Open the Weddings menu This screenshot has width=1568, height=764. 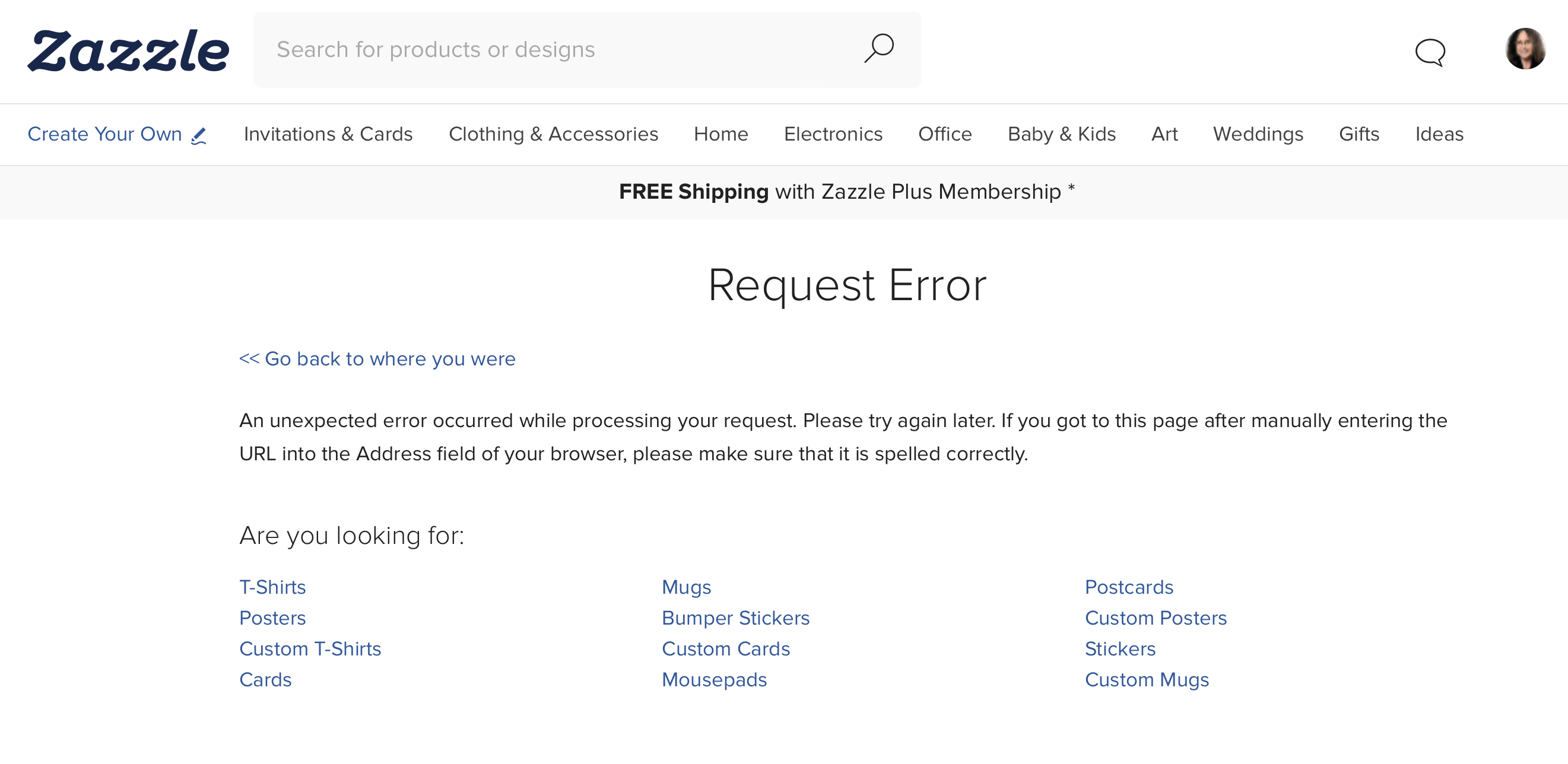[x=1258, y=134]
